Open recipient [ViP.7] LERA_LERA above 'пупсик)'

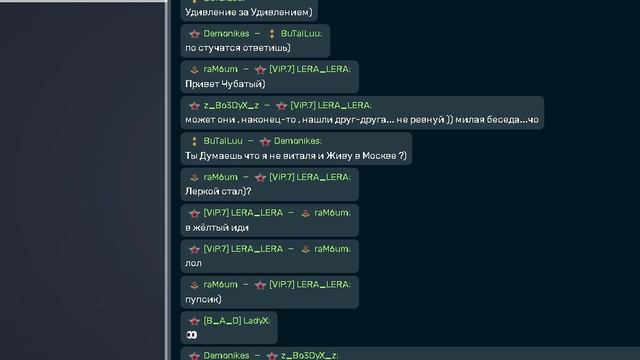coord(310,284)
